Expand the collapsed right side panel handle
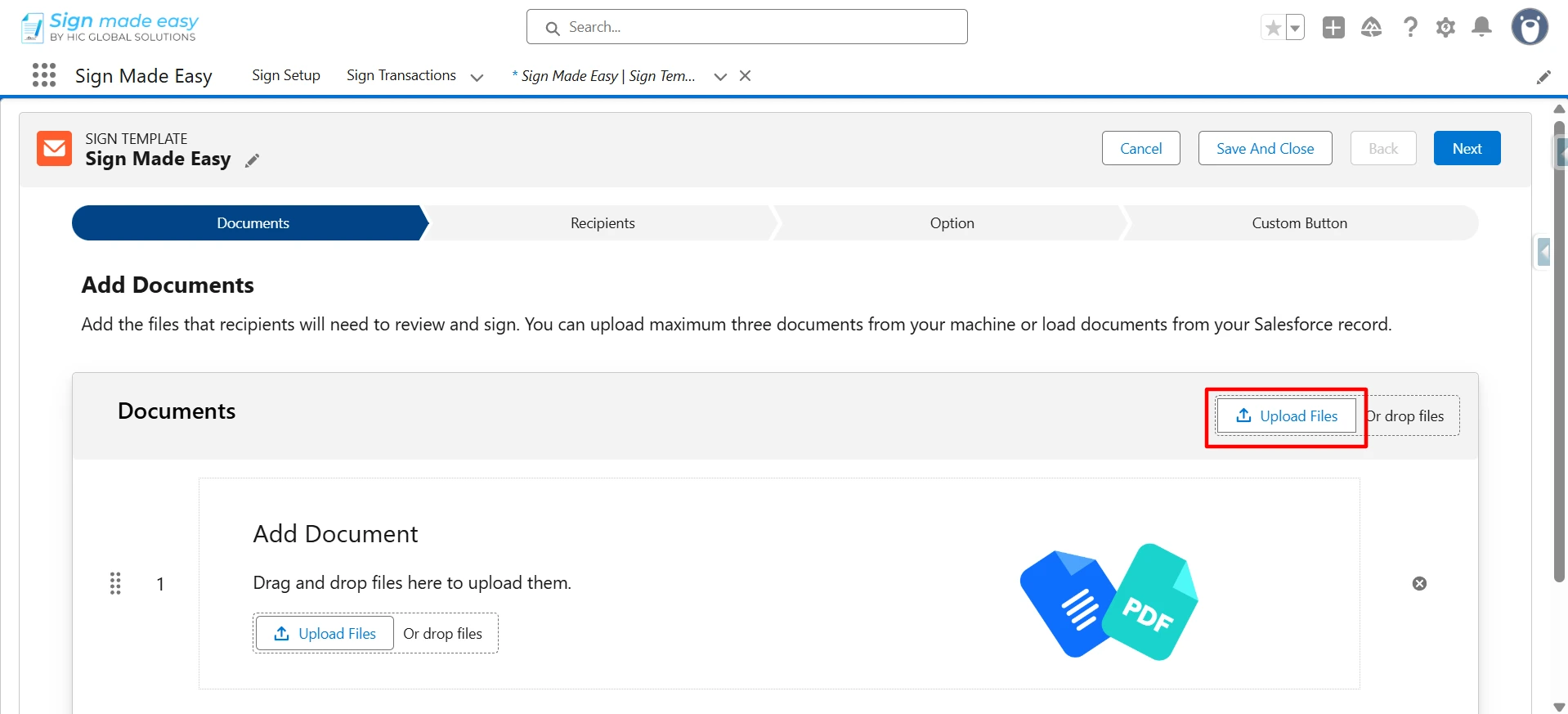This screenshot has width=1568, height=714. [1543, 252]
